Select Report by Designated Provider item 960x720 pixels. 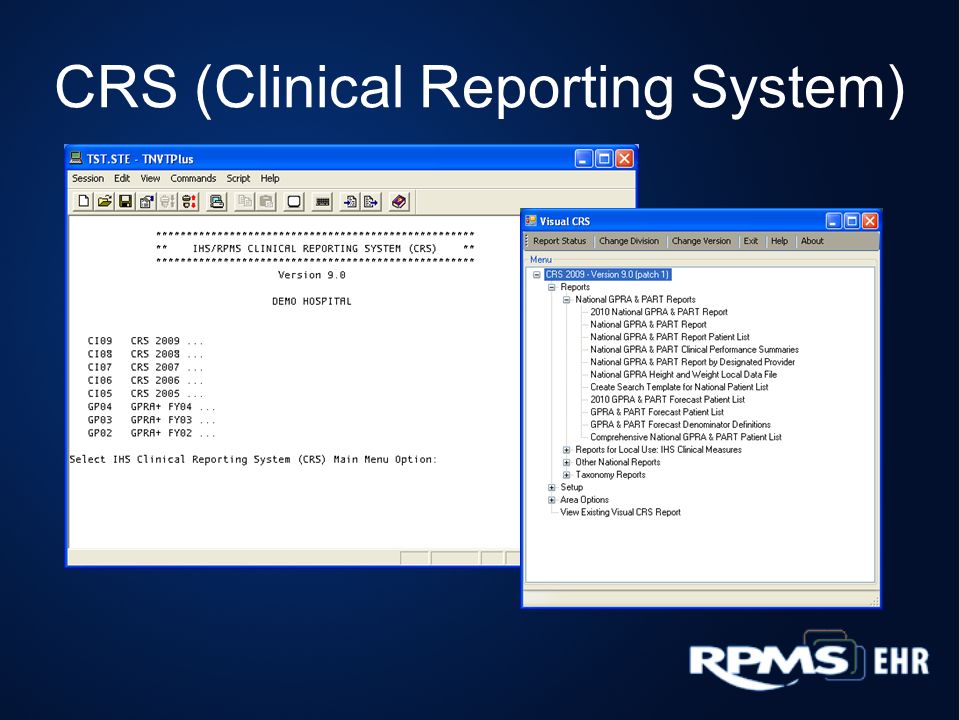point(692,362)
